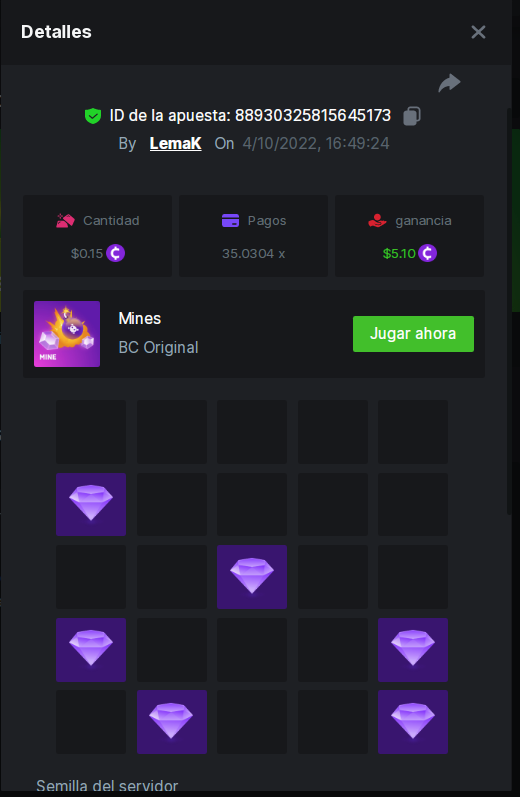Screen dimensions: 520x797
Task: Click the bottom-right gem tile
Action: tap(413, 722)
